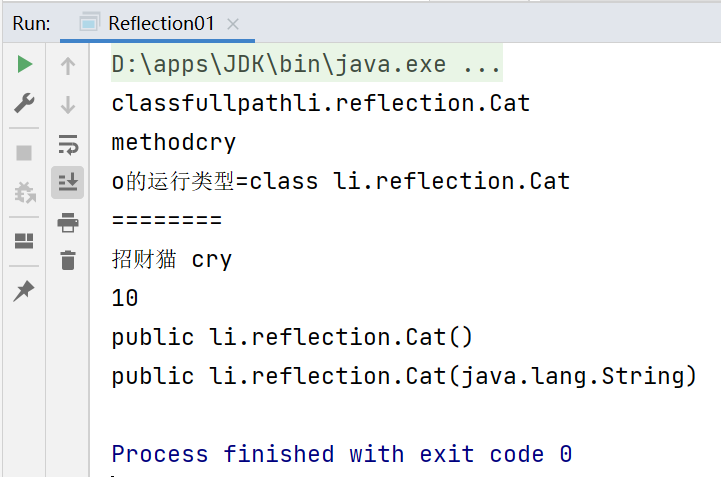Screen dimensions: 721x477
Task: Expand the folded java.exe command line
Action: click(x=307, y=63)
